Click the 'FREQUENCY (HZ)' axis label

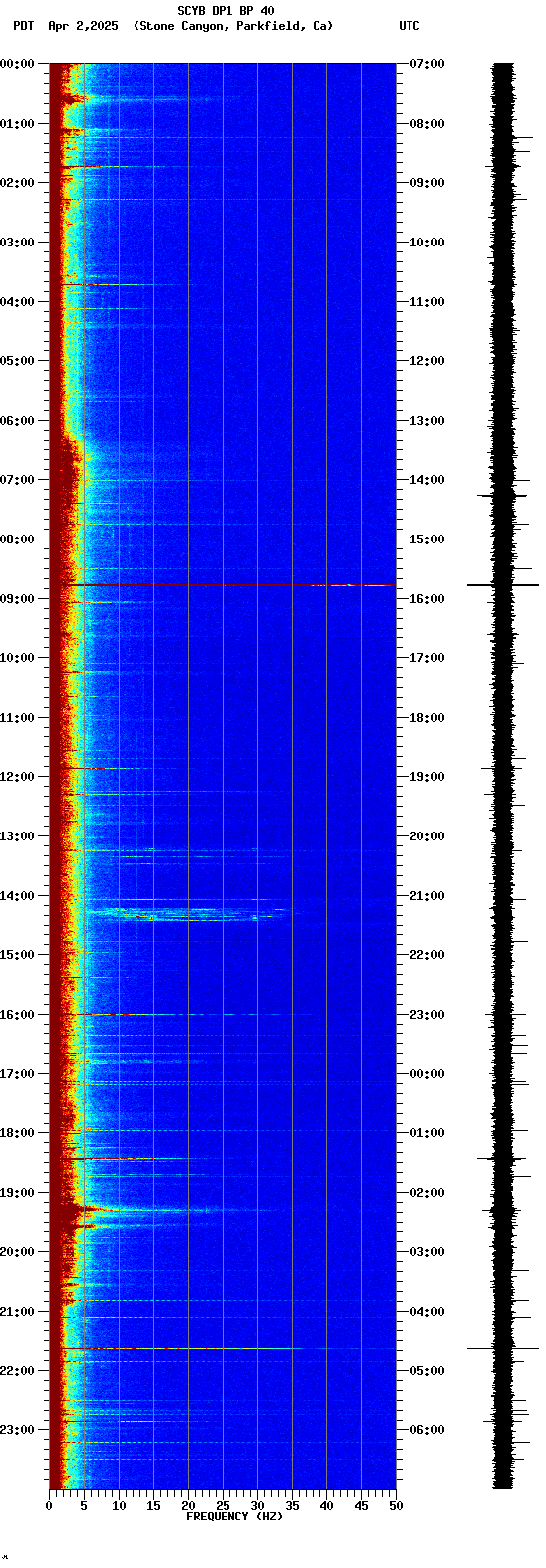pyautogui.click(x=234, y=1517)
